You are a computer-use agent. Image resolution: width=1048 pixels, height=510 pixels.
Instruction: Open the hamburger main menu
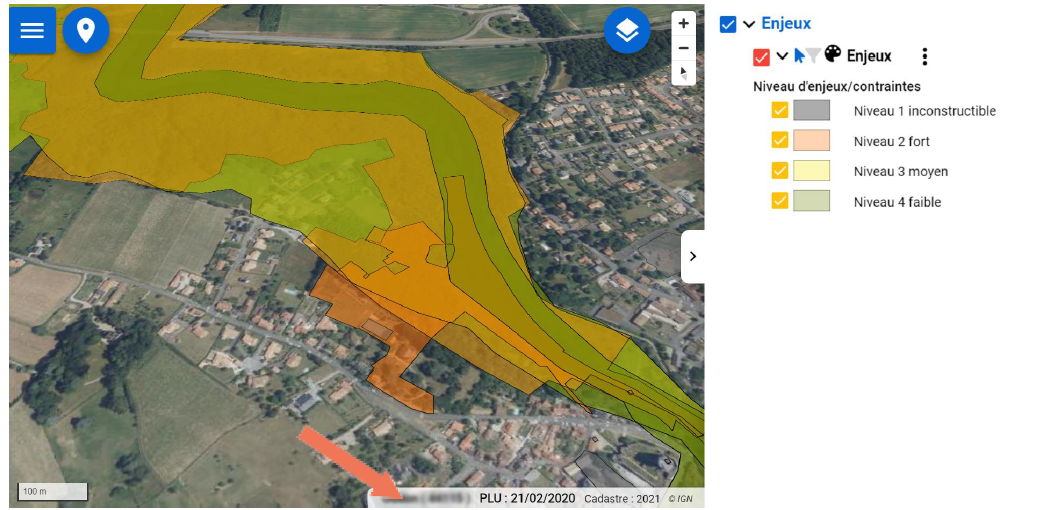(32, 30)
